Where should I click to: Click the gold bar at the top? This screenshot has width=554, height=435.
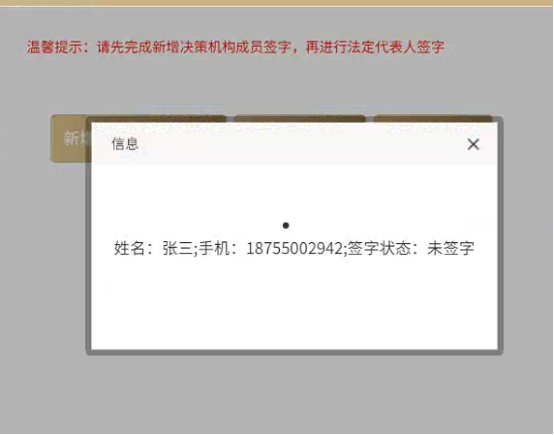pos(277,3)
